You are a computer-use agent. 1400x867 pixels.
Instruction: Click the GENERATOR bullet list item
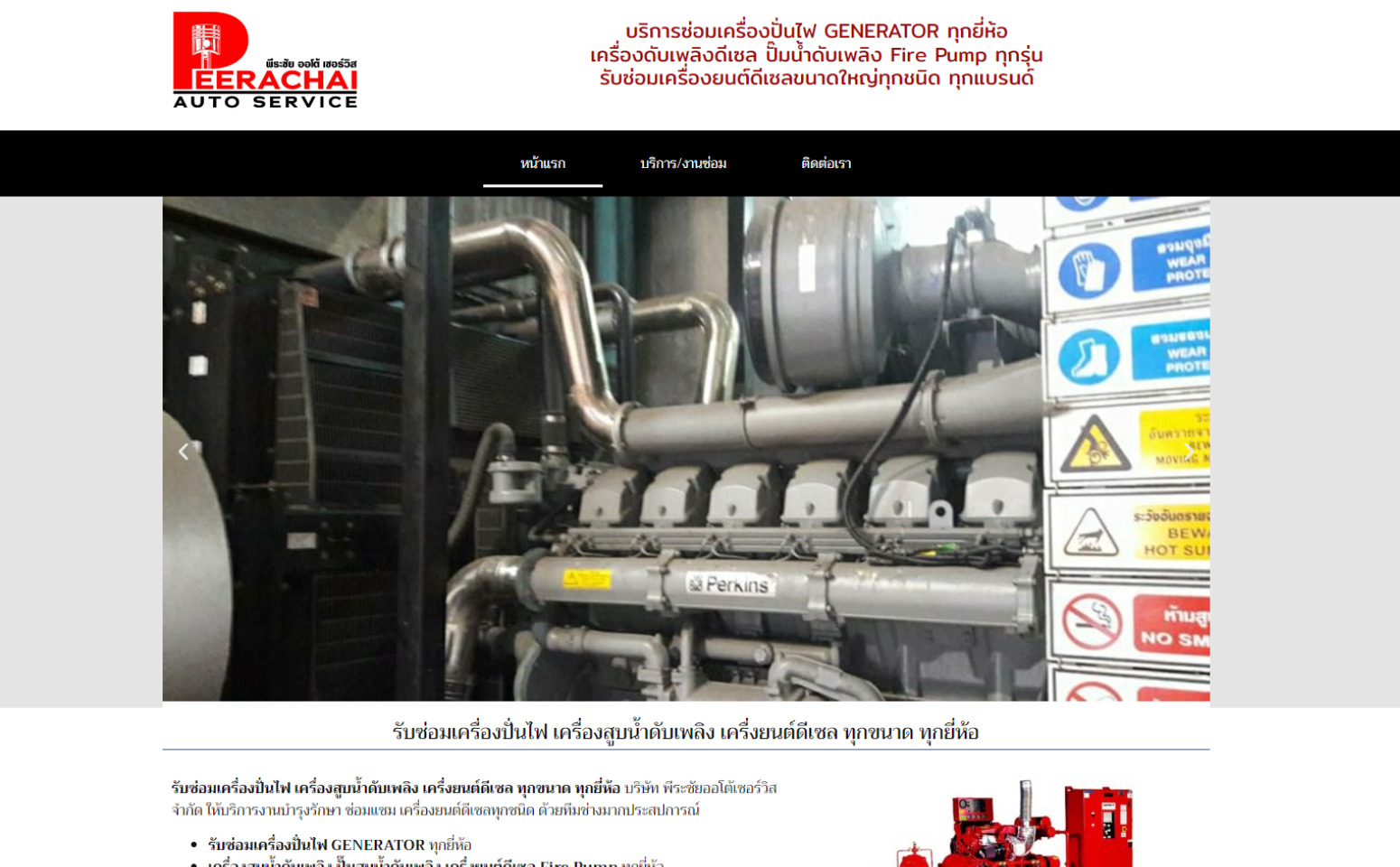(x=340, y=845)
